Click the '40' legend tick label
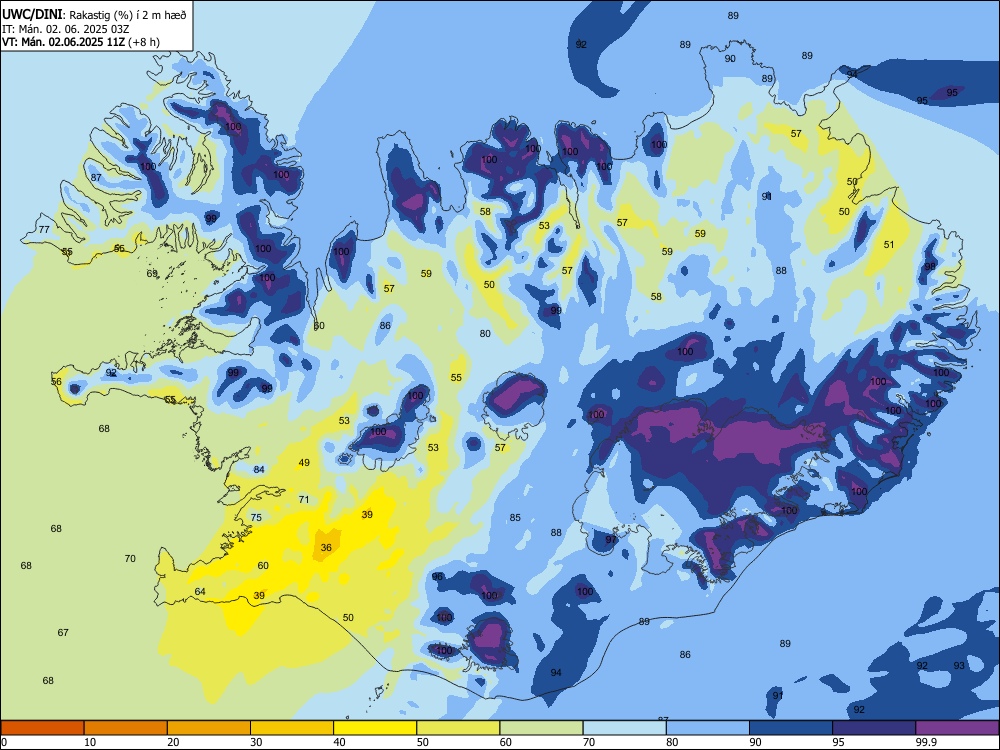Image resolution: width=1000 pixels, height=750 pixels. click(340, 742)
